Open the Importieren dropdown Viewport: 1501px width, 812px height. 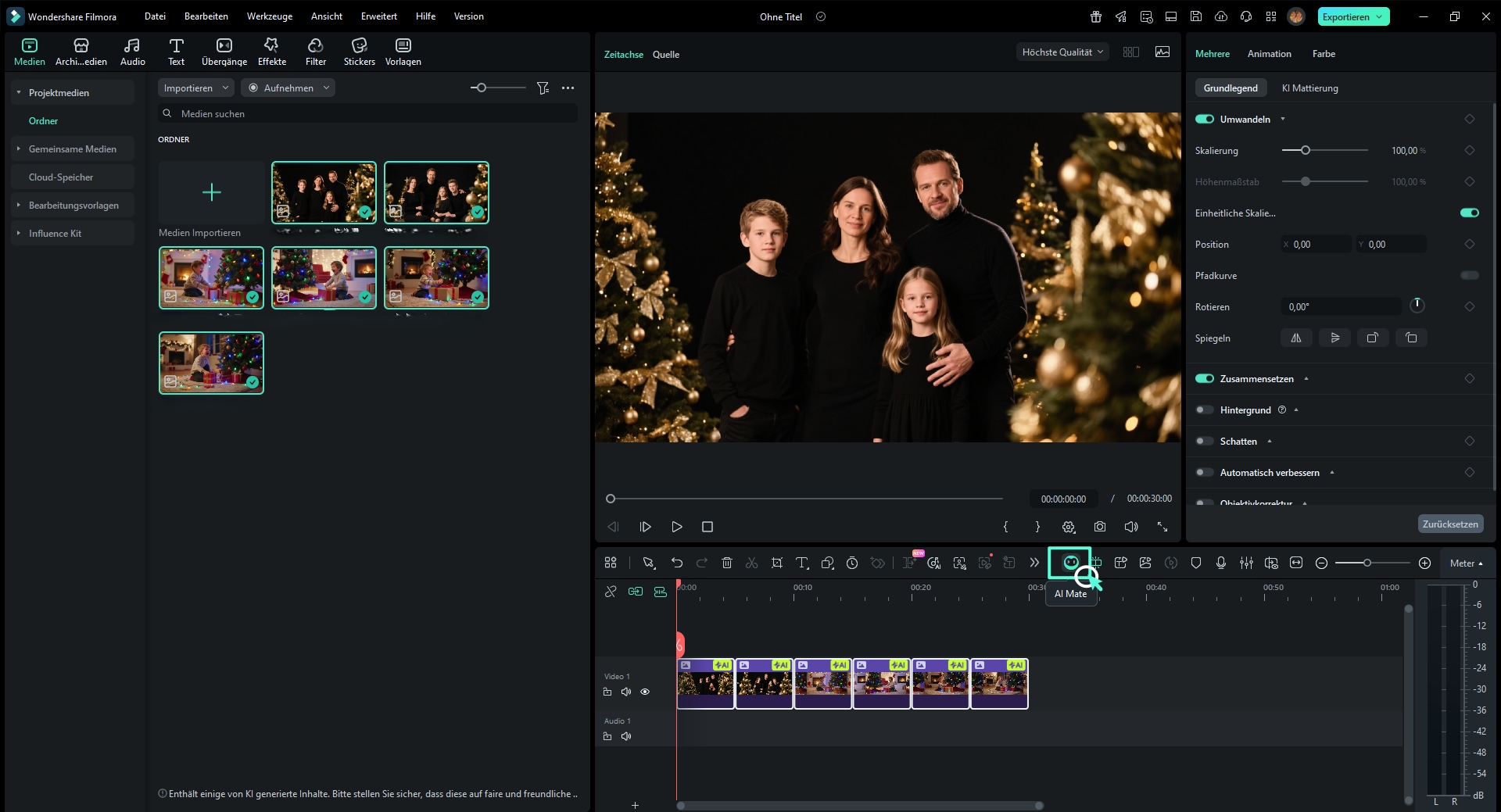click(195, 88)
